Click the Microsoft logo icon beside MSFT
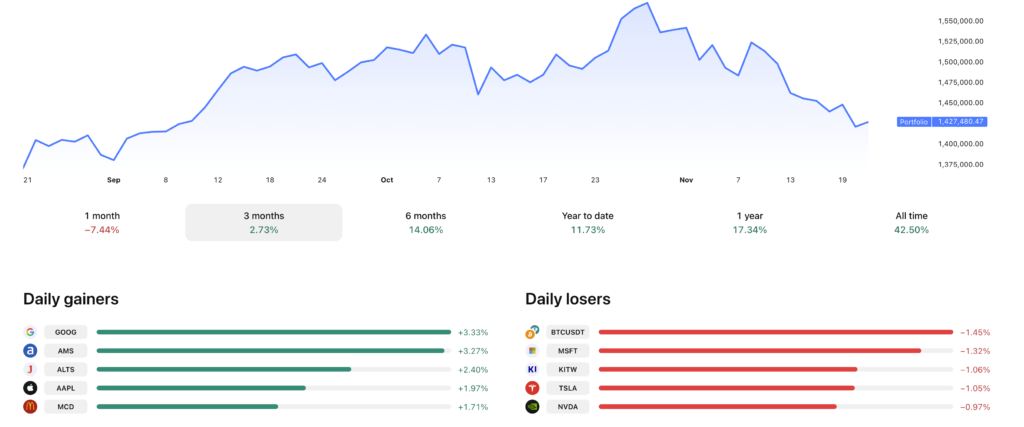 click(533, 351)
